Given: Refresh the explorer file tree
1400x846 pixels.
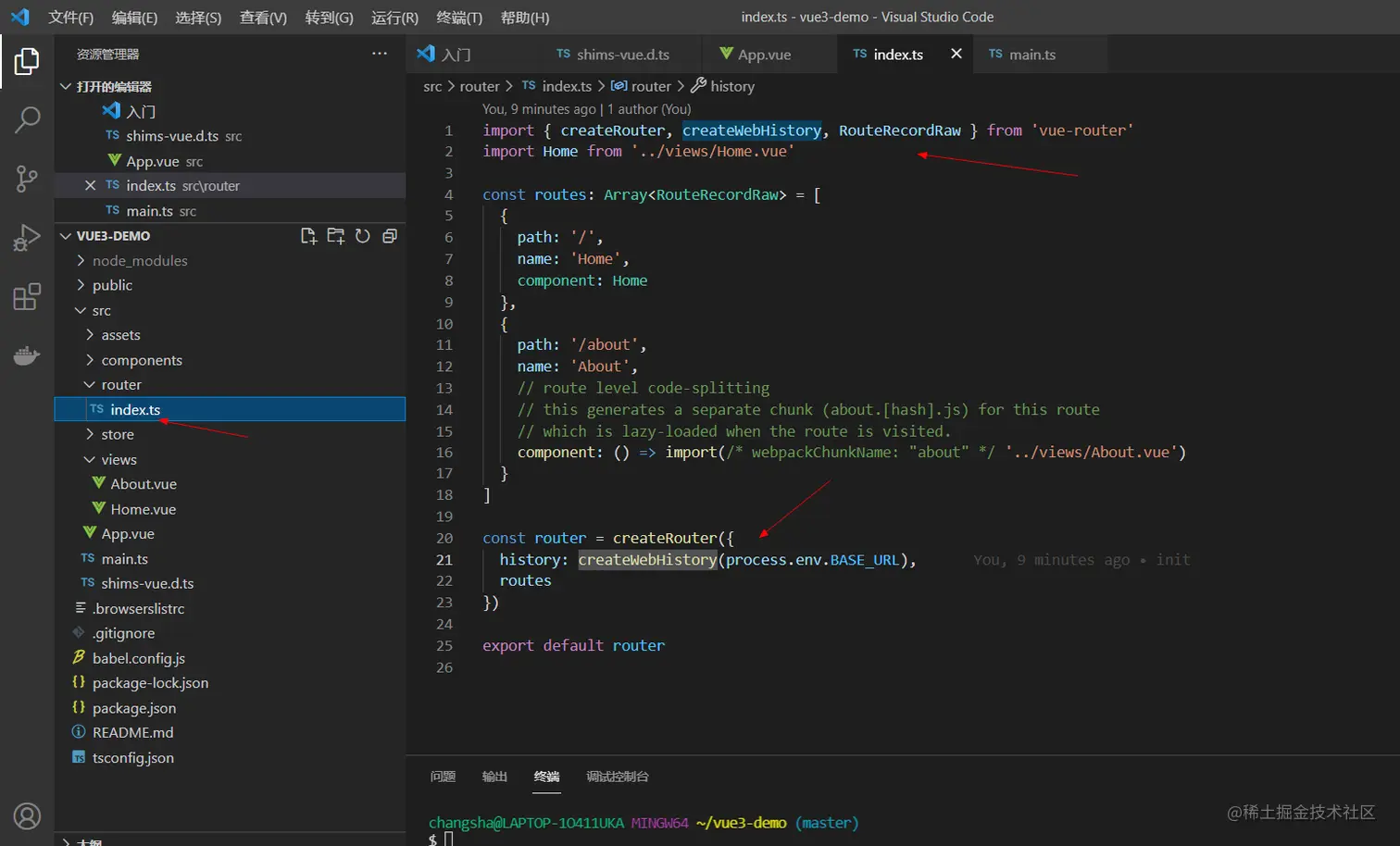Looking at the screenshot, I should click(x=363, y=236).
